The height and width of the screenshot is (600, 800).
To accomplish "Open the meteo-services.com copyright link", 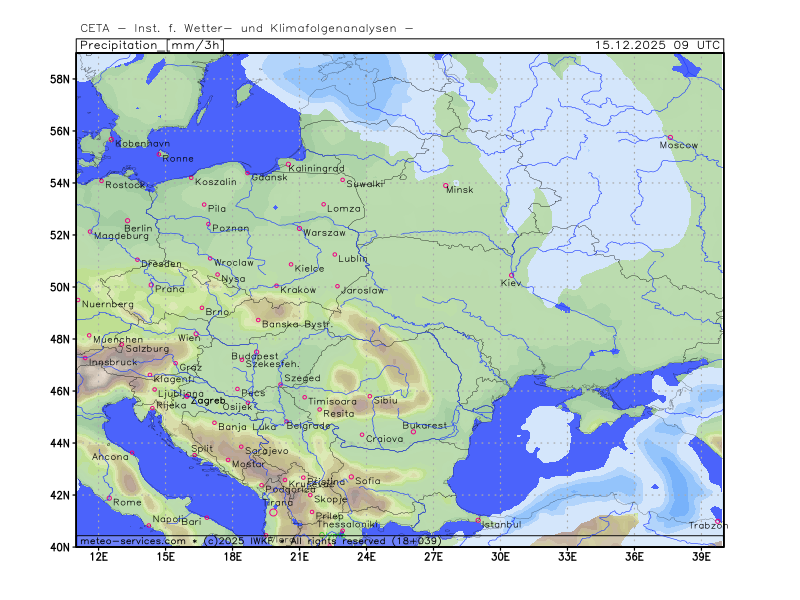I will (133, 541).
